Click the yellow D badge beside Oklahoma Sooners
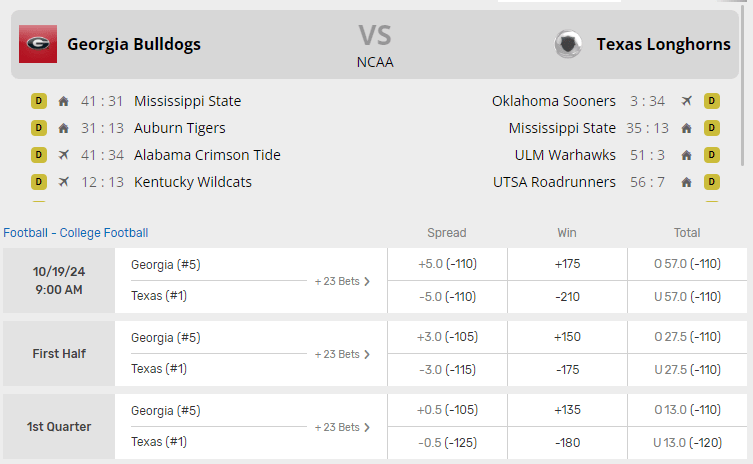 pyautogui.click(x=712, y=101)
